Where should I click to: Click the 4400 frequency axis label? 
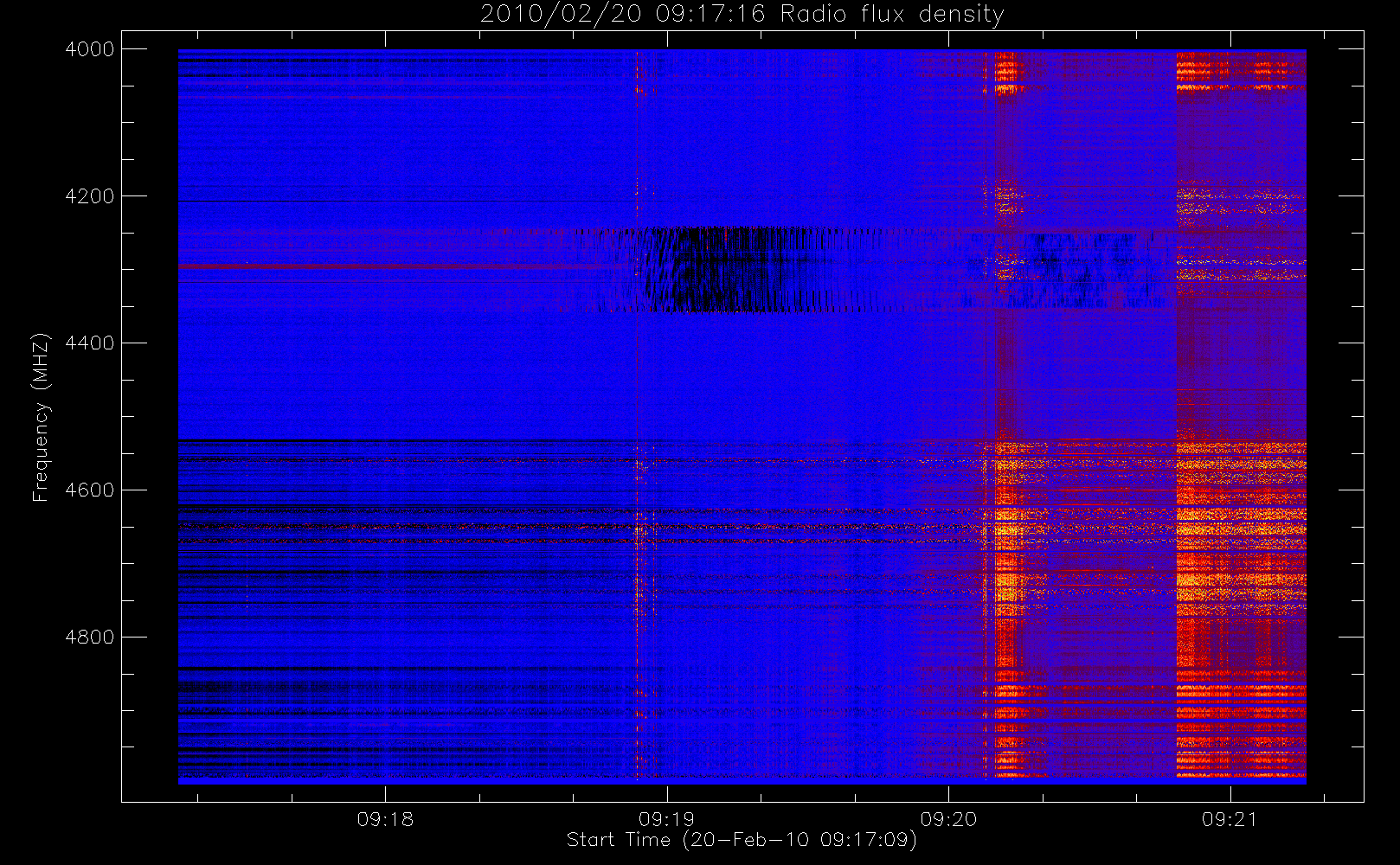click(90, 343)
